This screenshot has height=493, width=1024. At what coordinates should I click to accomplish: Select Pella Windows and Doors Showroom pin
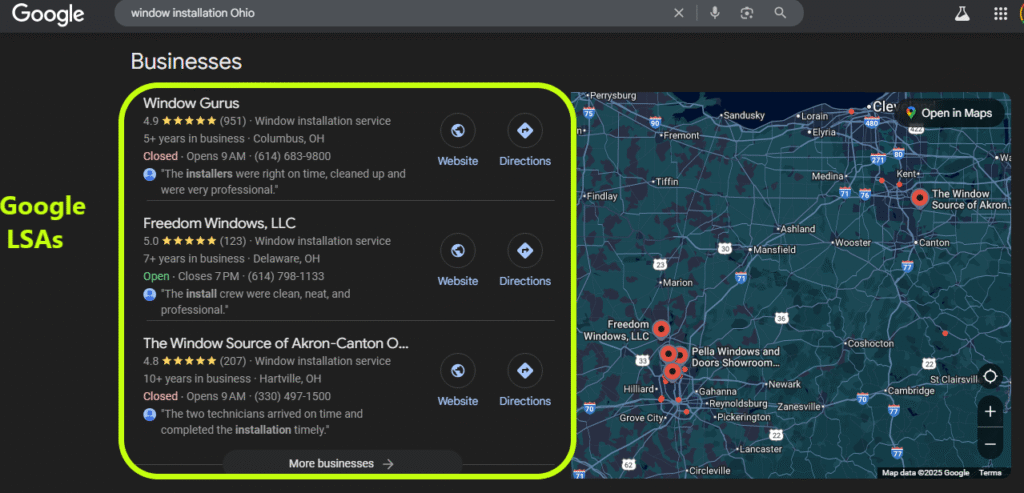(x=680, y=356)
